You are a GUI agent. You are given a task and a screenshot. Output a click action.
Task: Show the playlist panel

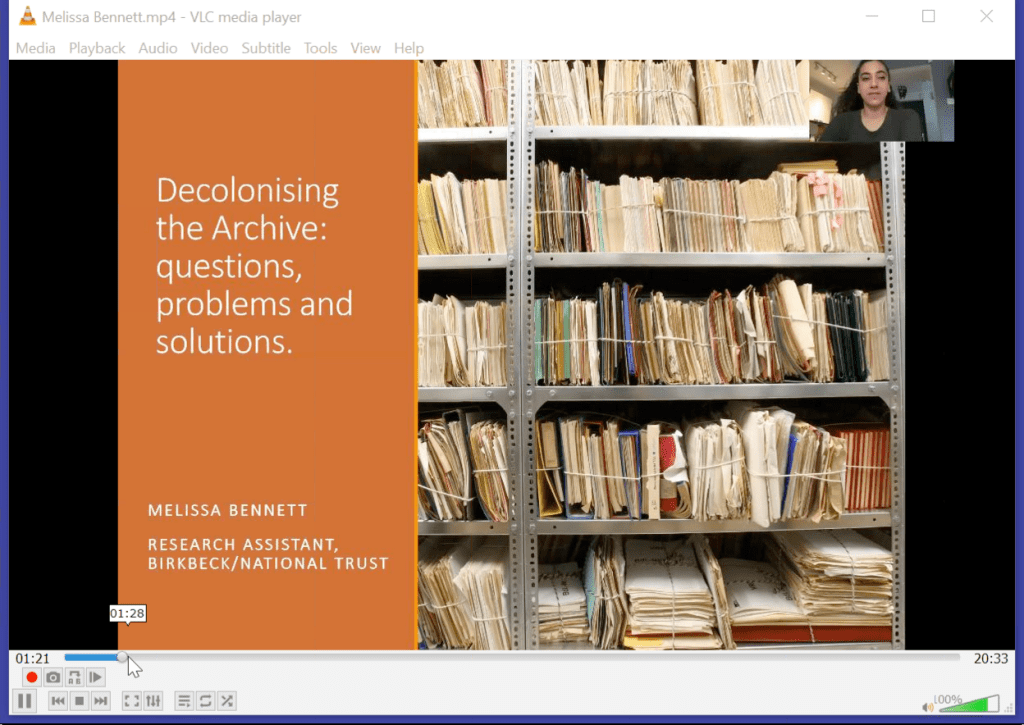pyautogui.click(x=184, y=701)
